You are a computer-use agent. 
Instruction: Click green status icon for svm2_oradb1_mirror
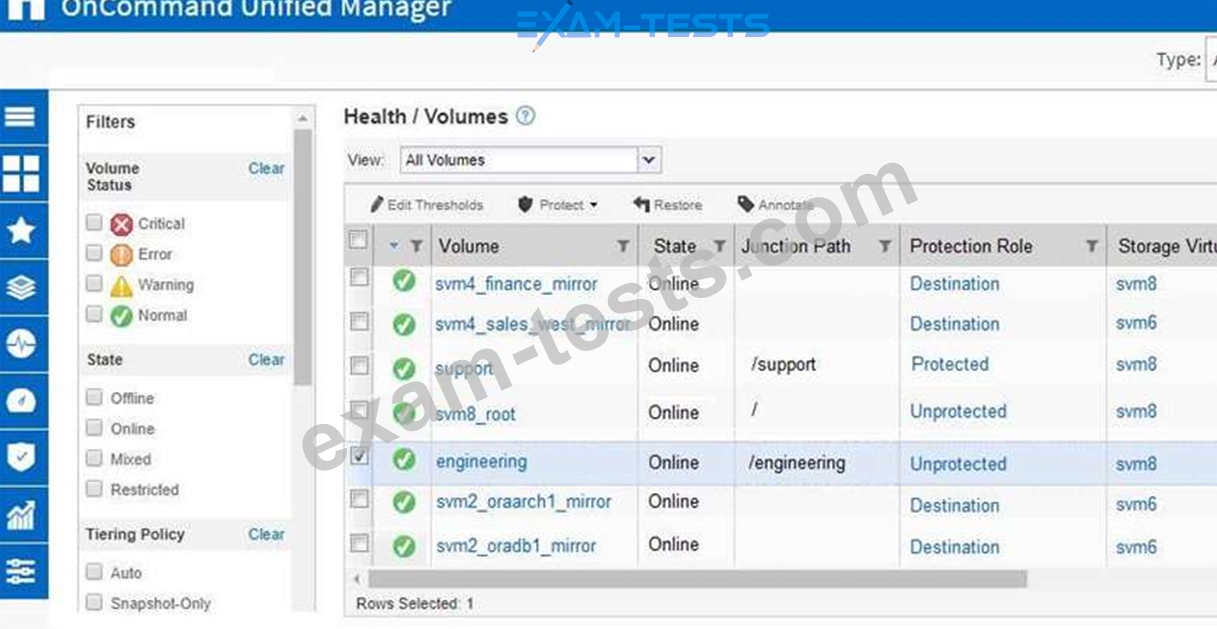coord(404,546)
